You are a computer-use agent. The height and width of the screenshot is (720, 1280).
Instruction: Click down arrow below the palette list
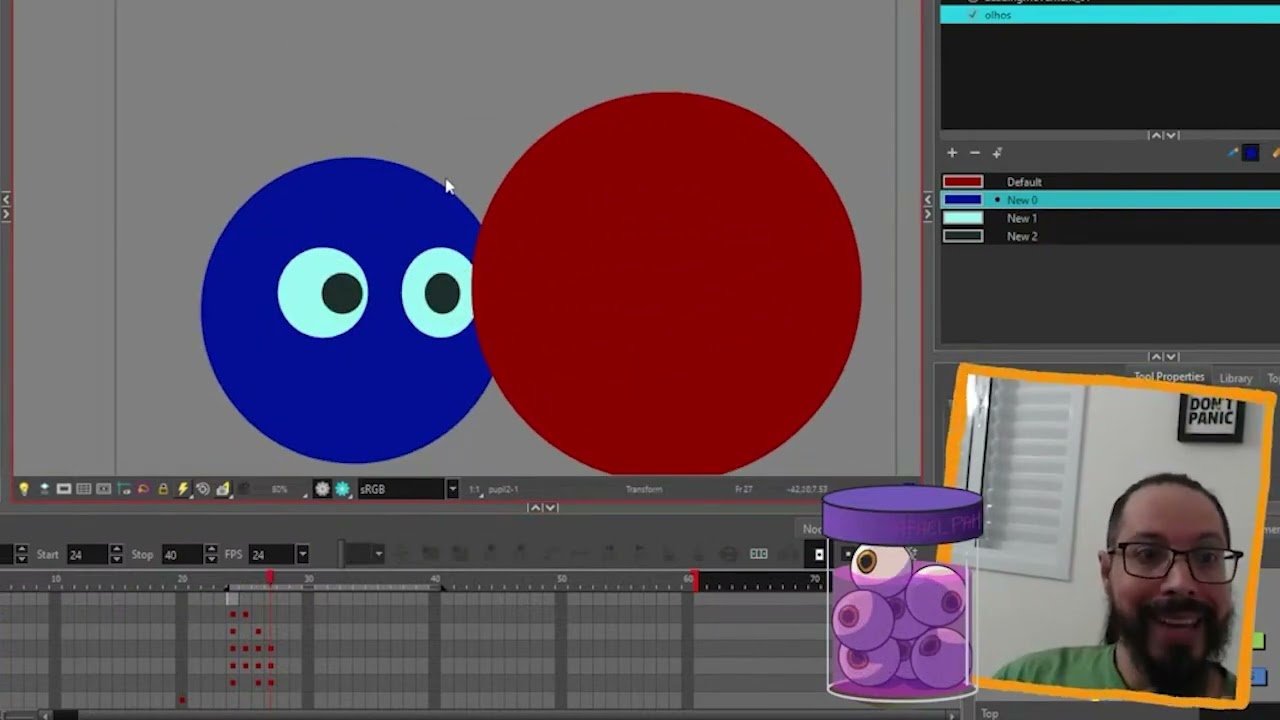(1171, 135)
